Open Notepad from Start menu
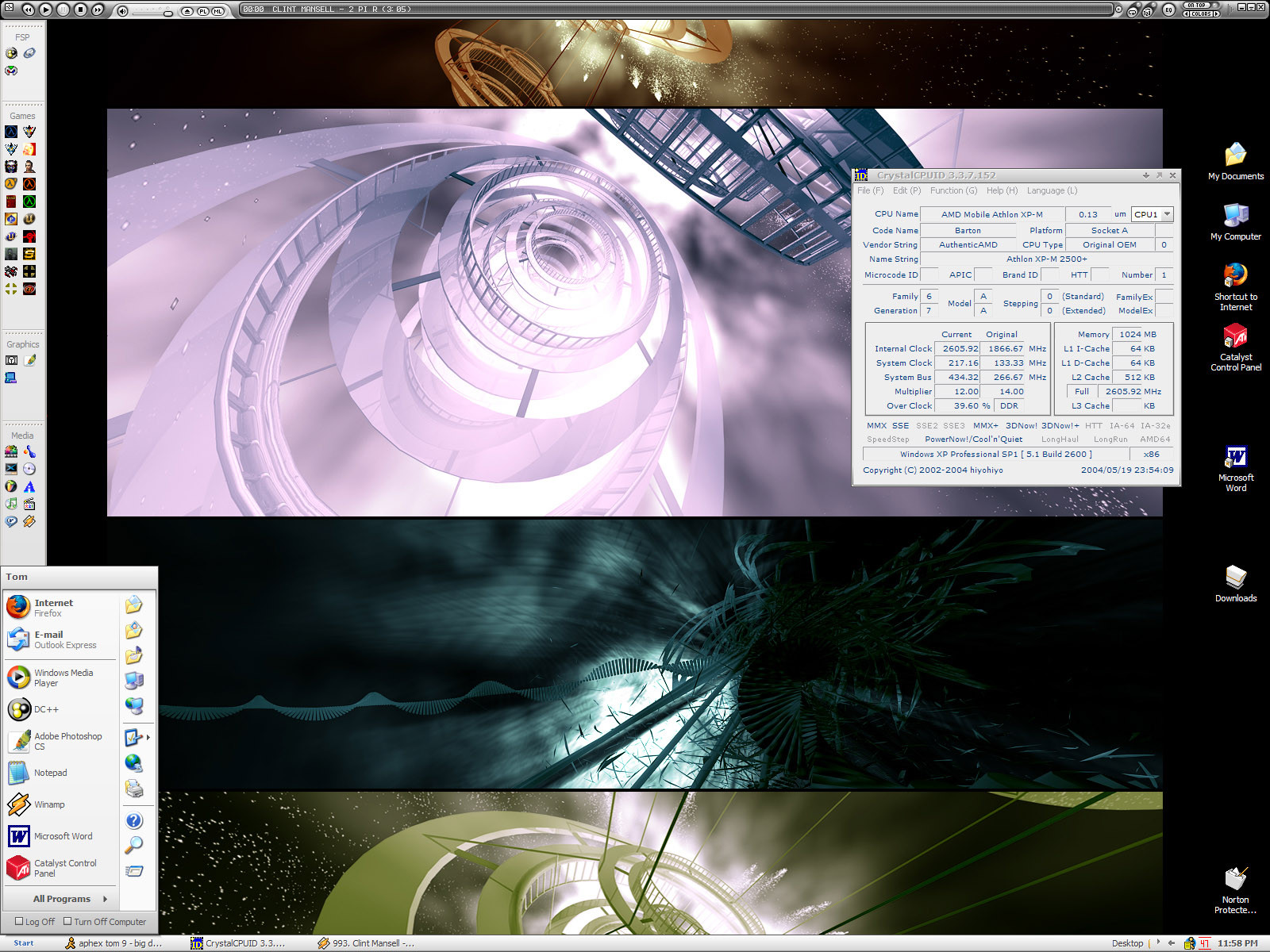This screenshot has width=1270, height=952. [60, 773]
